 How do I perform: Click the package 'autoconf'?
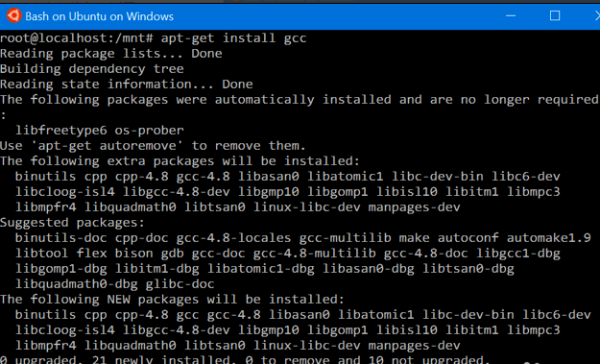(468, 238)
